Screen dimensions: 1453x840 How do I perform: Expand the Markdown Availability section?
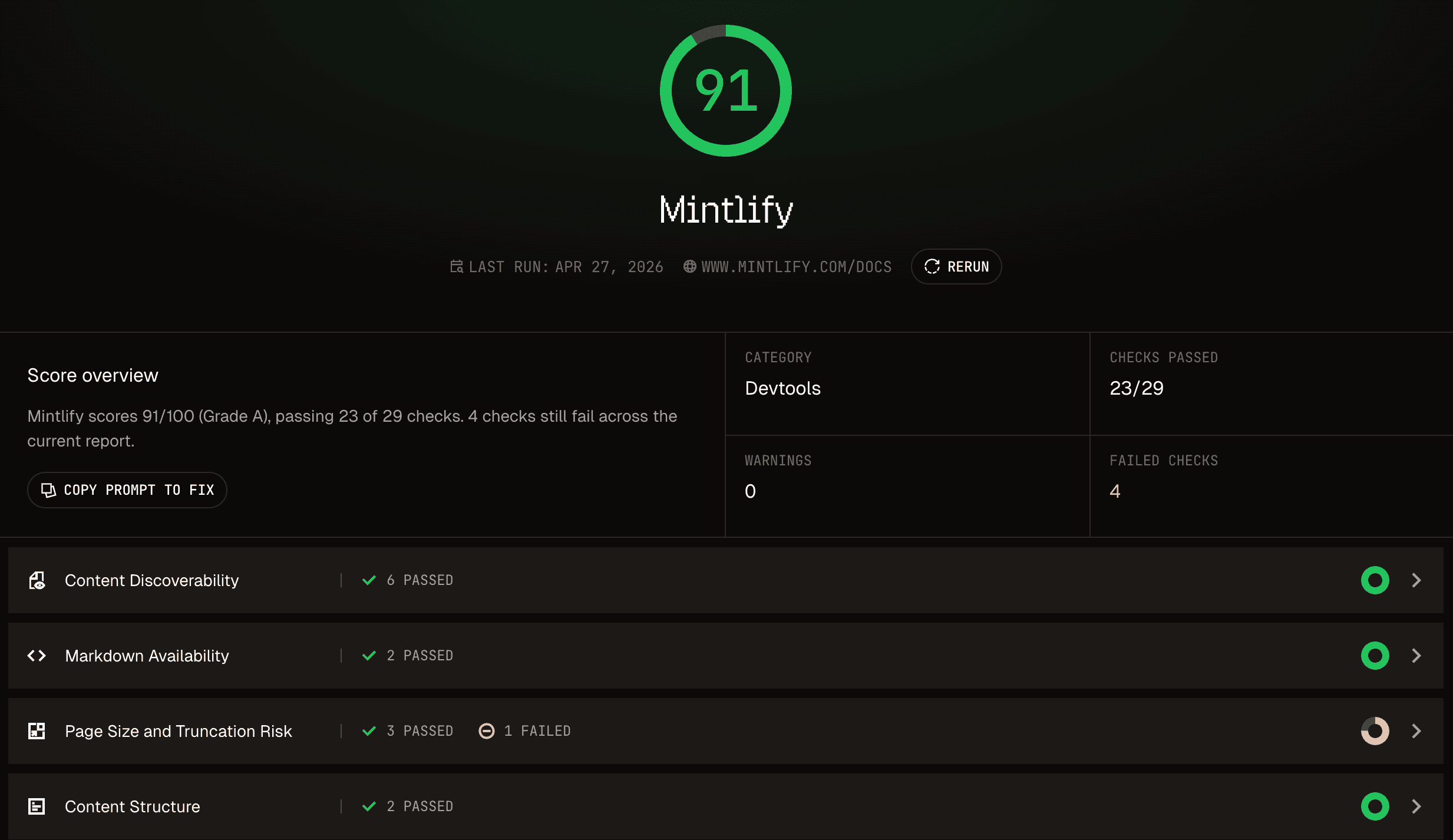click(1417, 656)
